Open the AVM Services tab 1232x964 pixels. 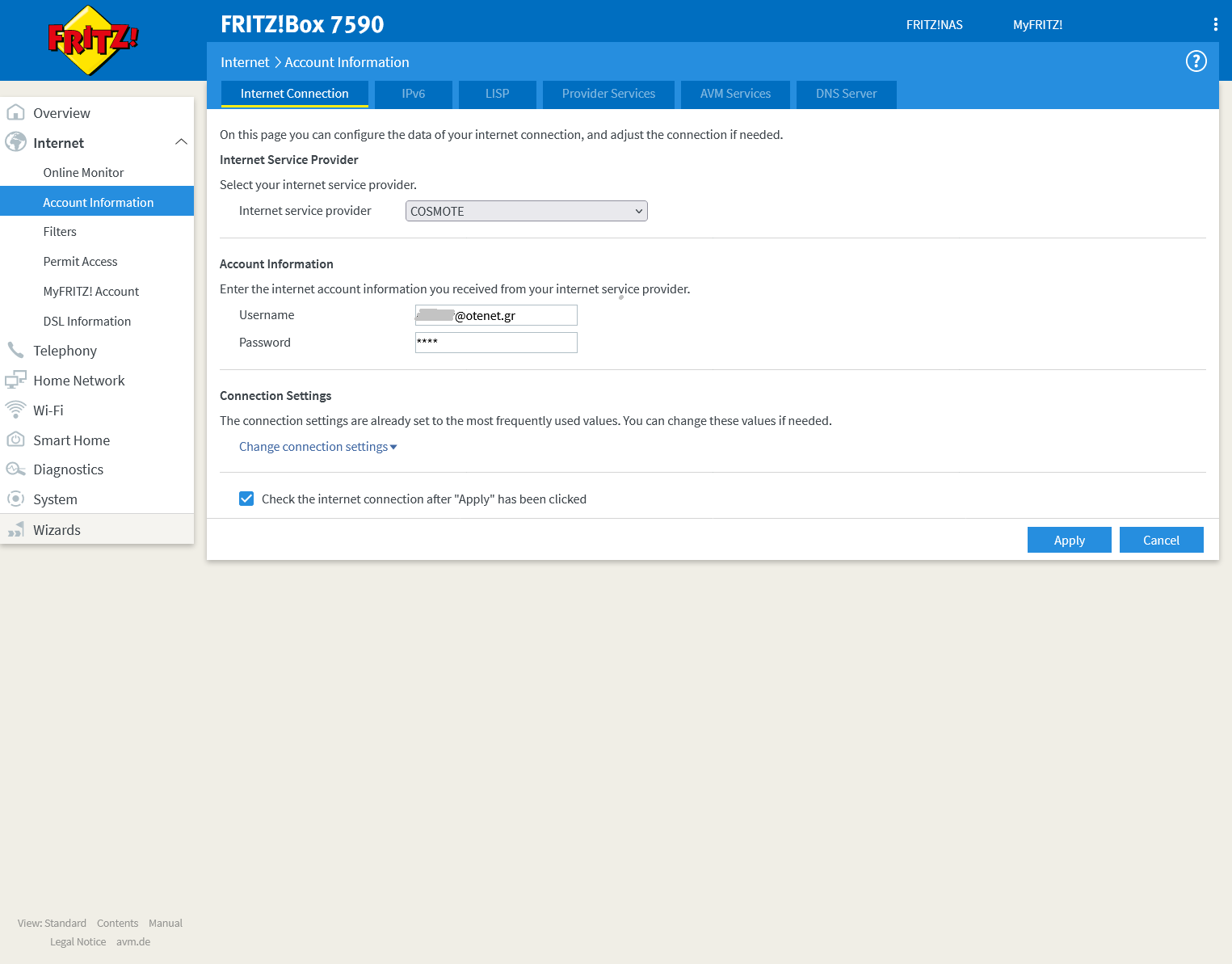pos(735,94)
